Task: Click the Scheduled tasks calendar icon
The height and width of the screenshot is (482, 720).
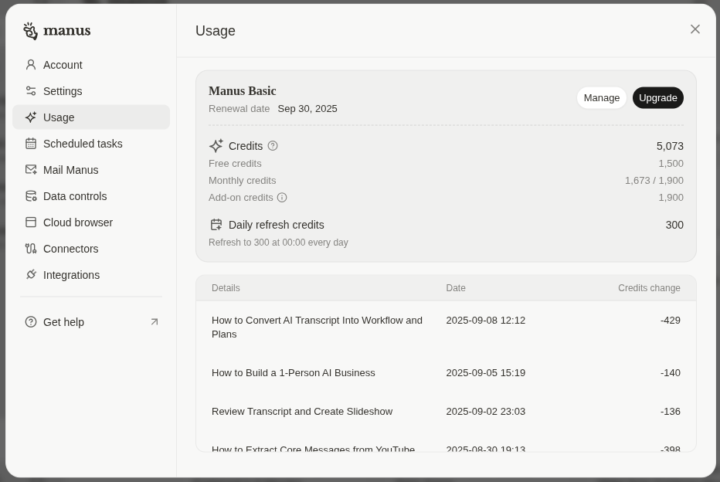Action: click(x=31, y=143)
